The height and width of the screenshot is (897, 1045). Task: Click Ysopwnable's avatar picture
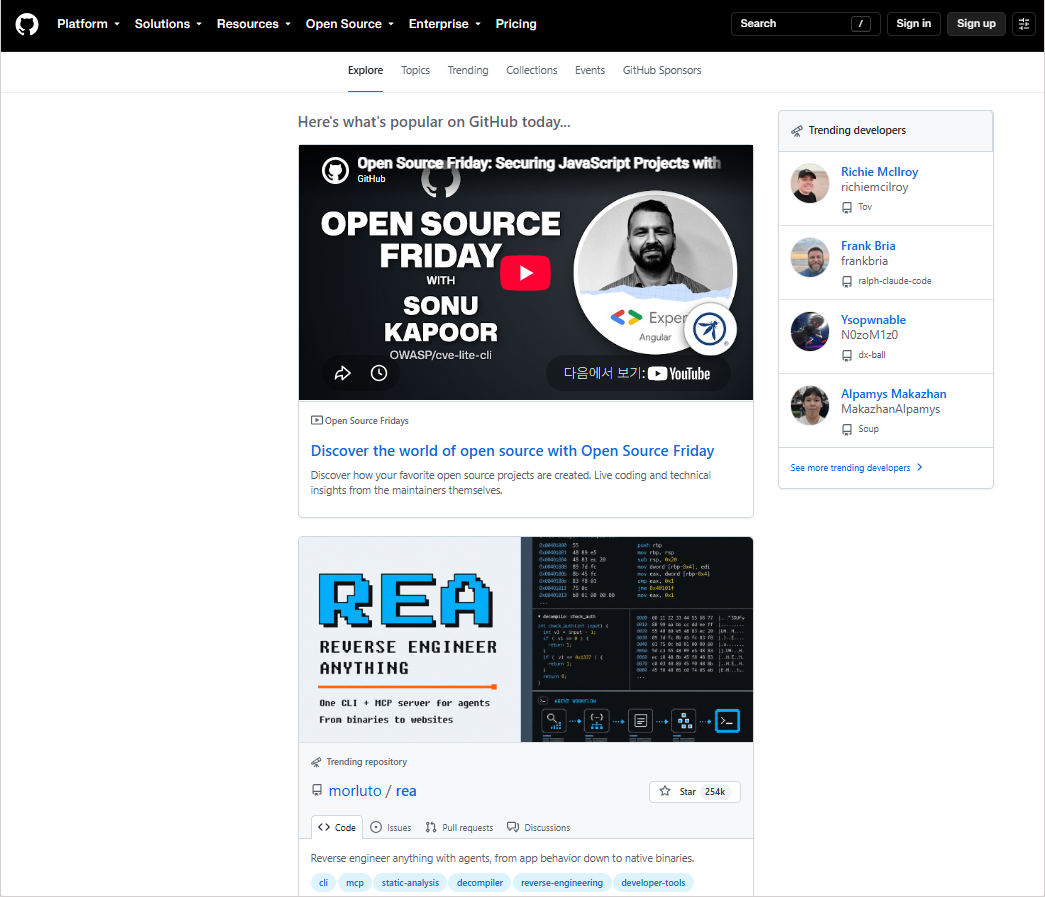pyautogui.click(x=810, y=331)
